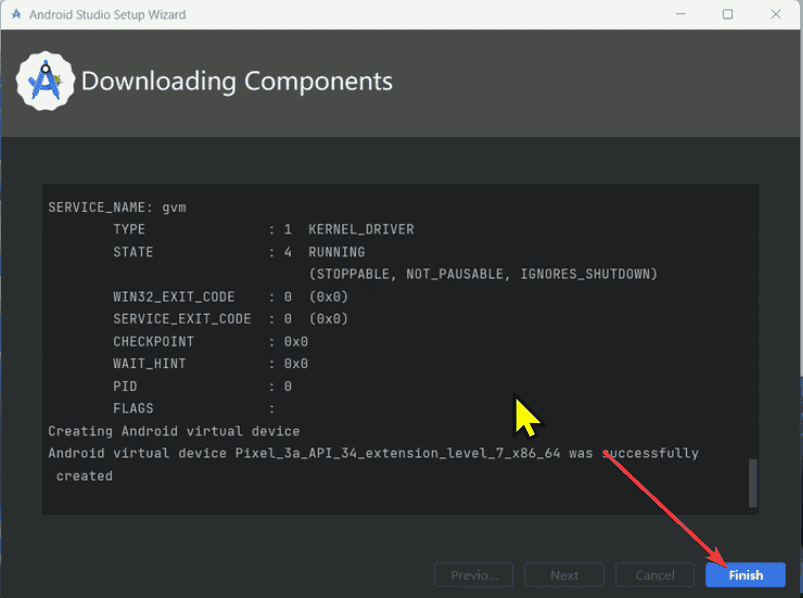The height and width of the screenshot is (598, 803).
Task: Click the large Android Studio logo
Action: pos(45,81)
